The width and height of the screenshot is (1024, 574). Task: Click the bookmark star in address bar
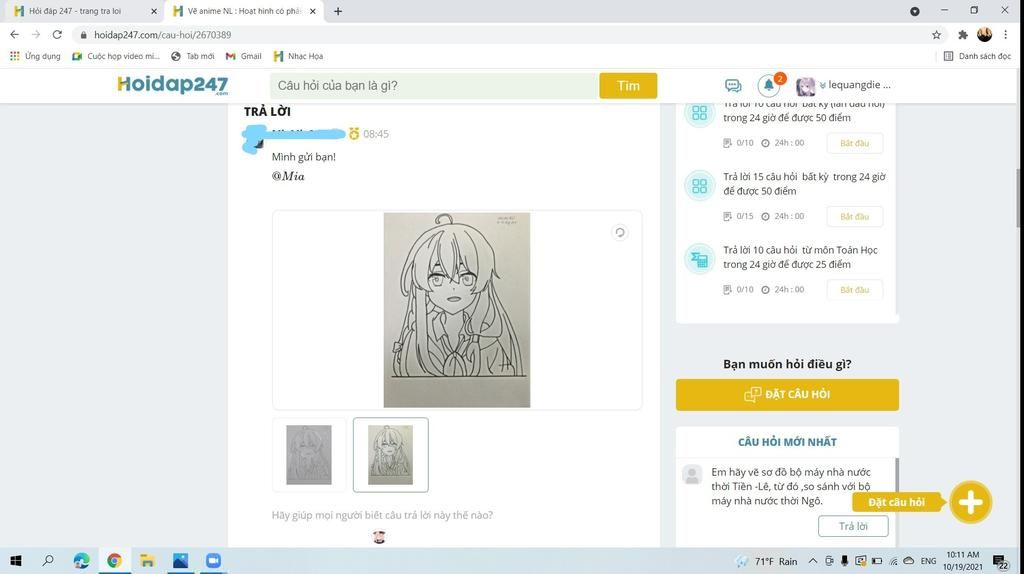click(936, 35)
